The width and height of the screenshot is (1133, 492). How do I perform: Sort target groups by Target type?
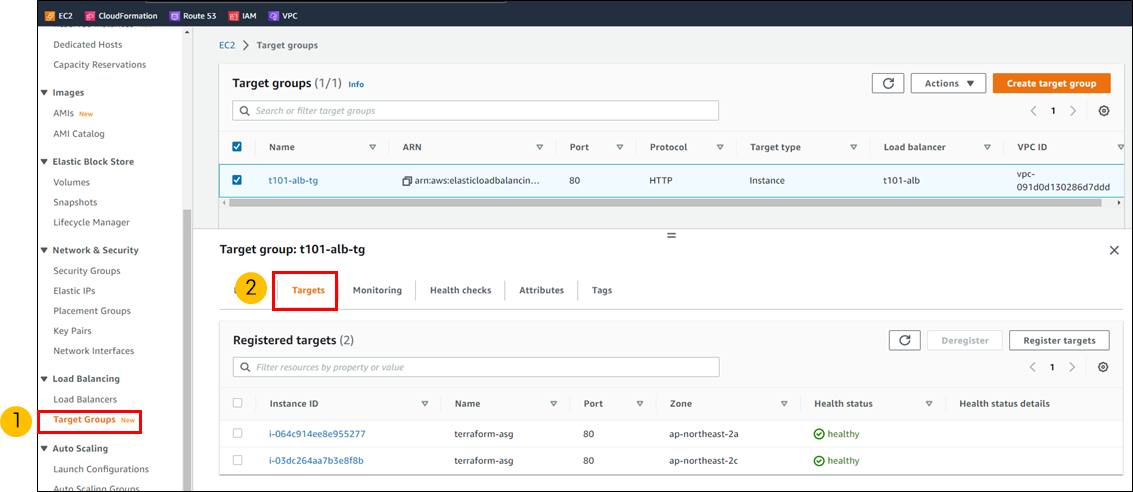pyautogui.click(x=854, y=147)
